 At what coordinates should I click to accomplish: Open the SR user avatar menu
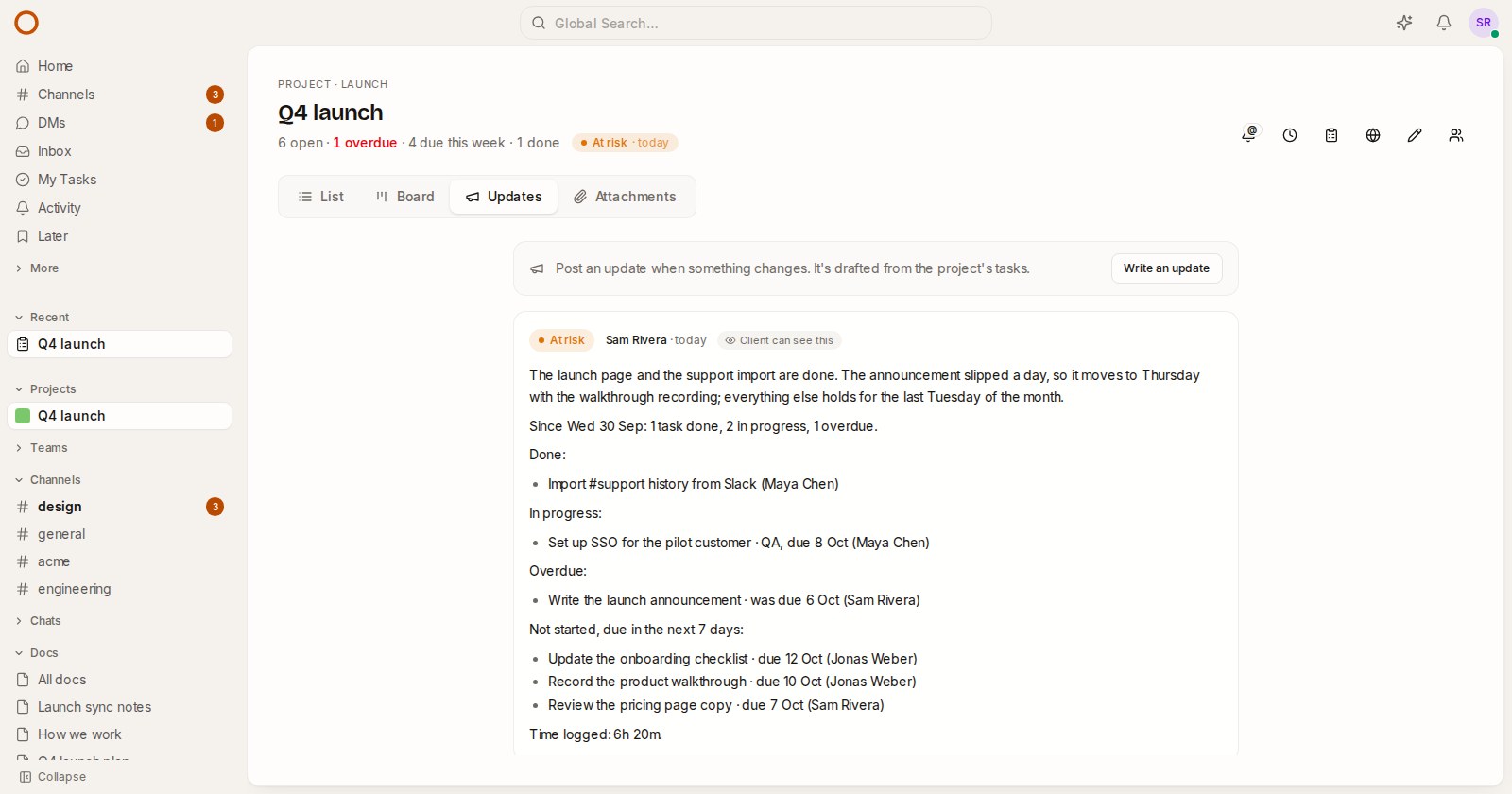tap(1484, 23)
